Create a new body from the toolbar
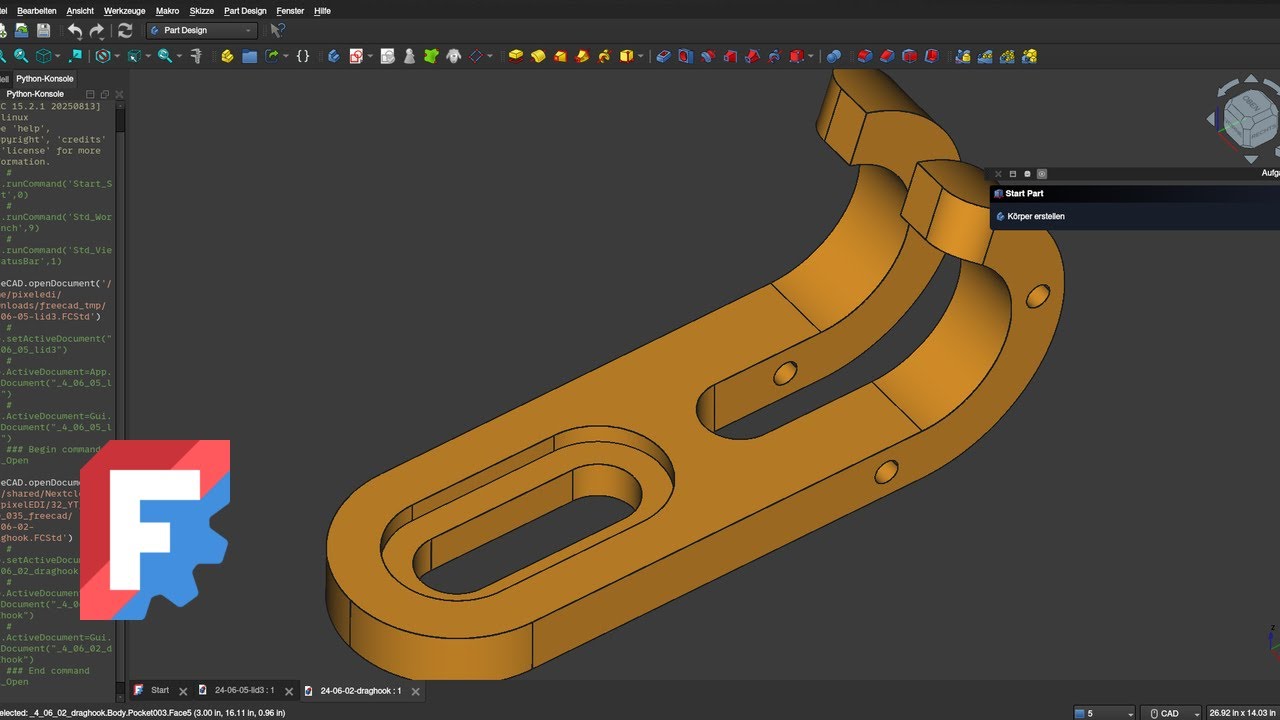The image size is (1280, 720). click(x=333, y=56)
